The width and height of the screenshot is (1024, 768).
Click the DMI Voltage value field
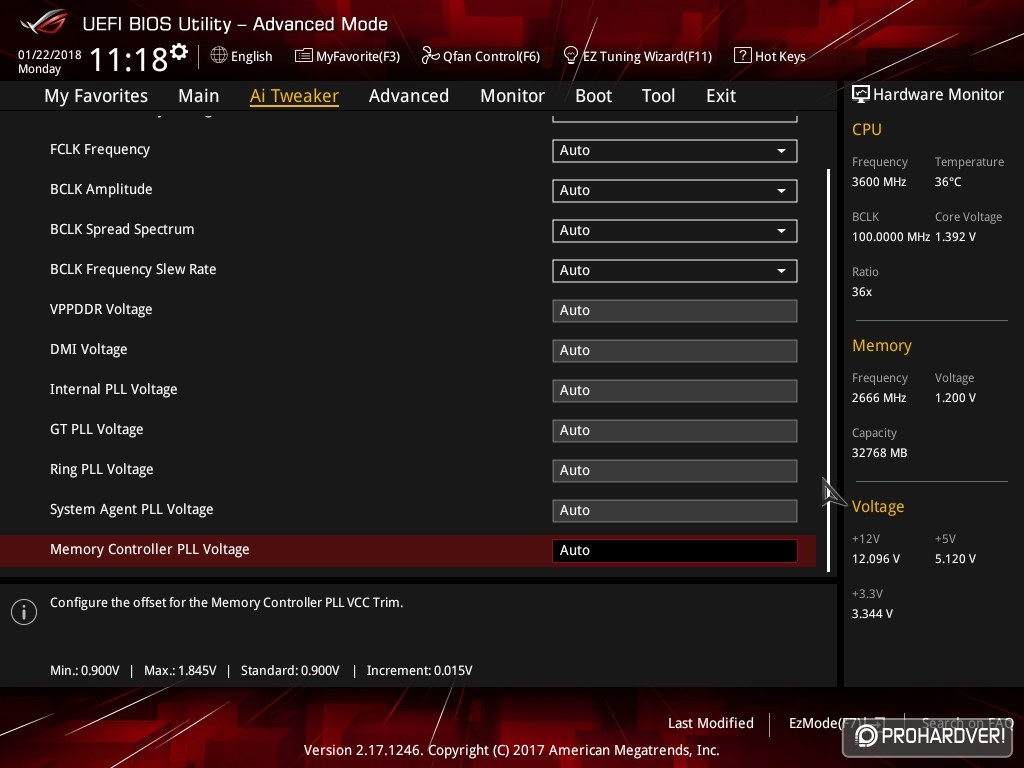tap(675, 351)
